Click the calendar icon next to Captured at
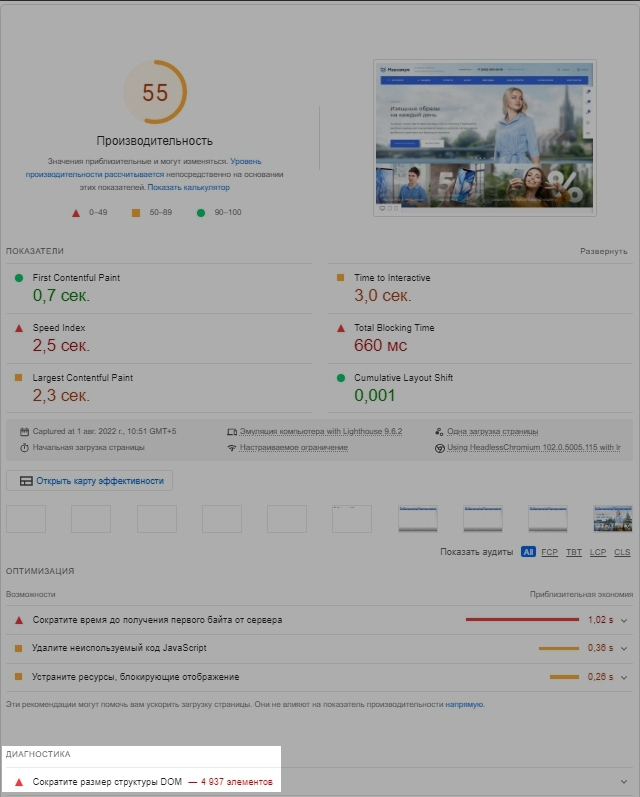 click(x=24, y=431)
